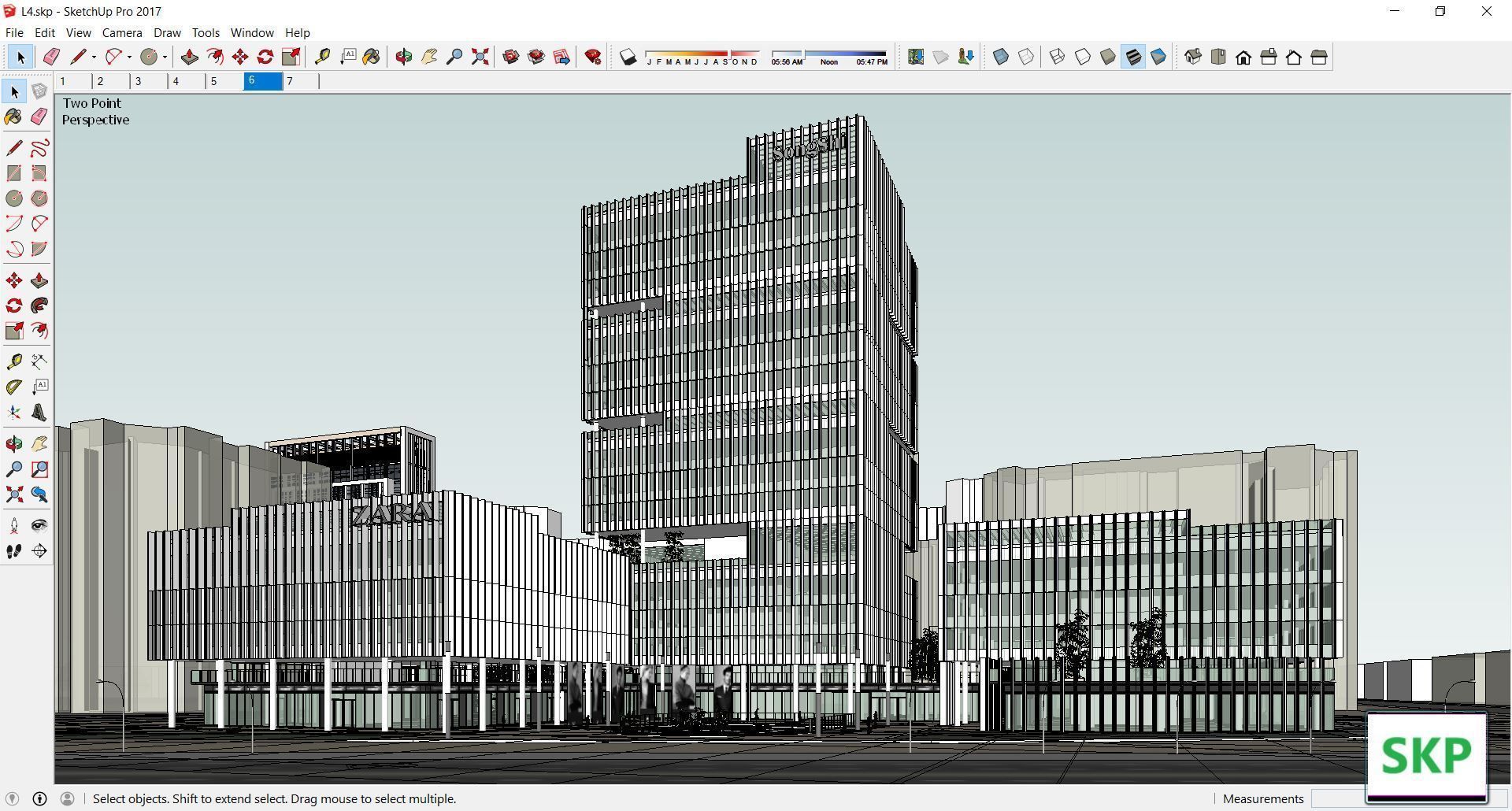Click the credits info status icon

coord(39,798)
